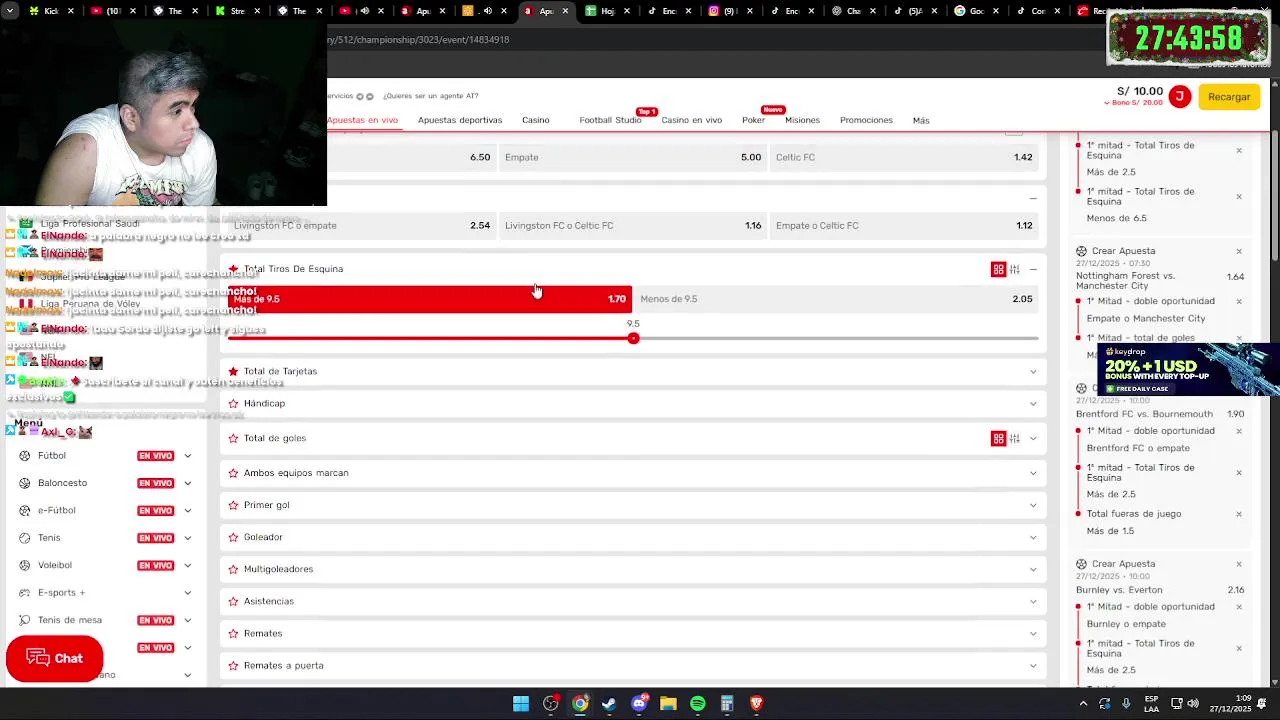Collapse Total Tiros De Esquina section

(x=1033, y=269)
